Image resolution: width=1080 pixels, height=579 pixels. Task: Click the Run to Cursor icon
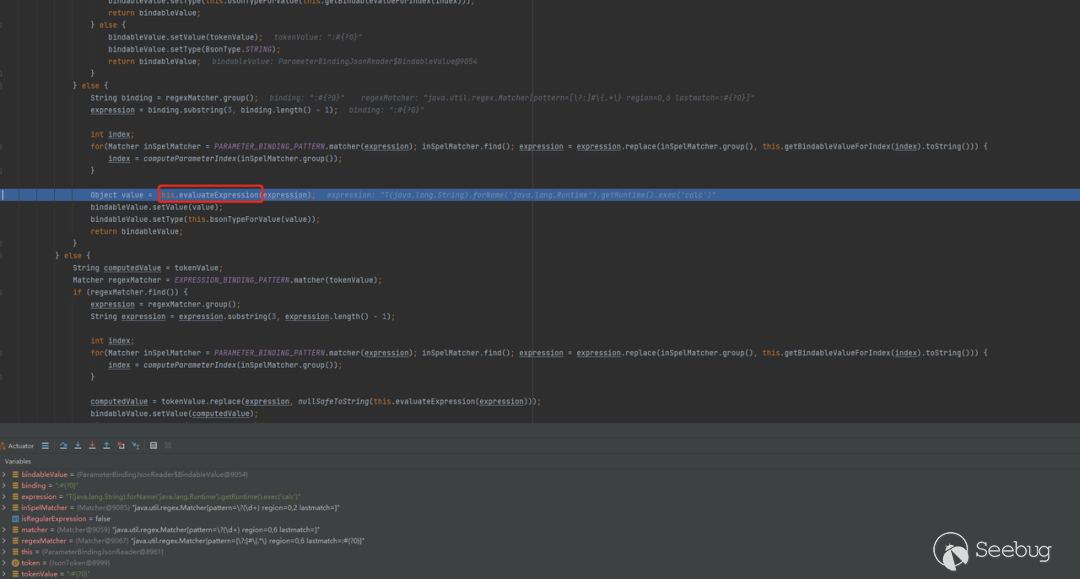click(x=135, y=446)
